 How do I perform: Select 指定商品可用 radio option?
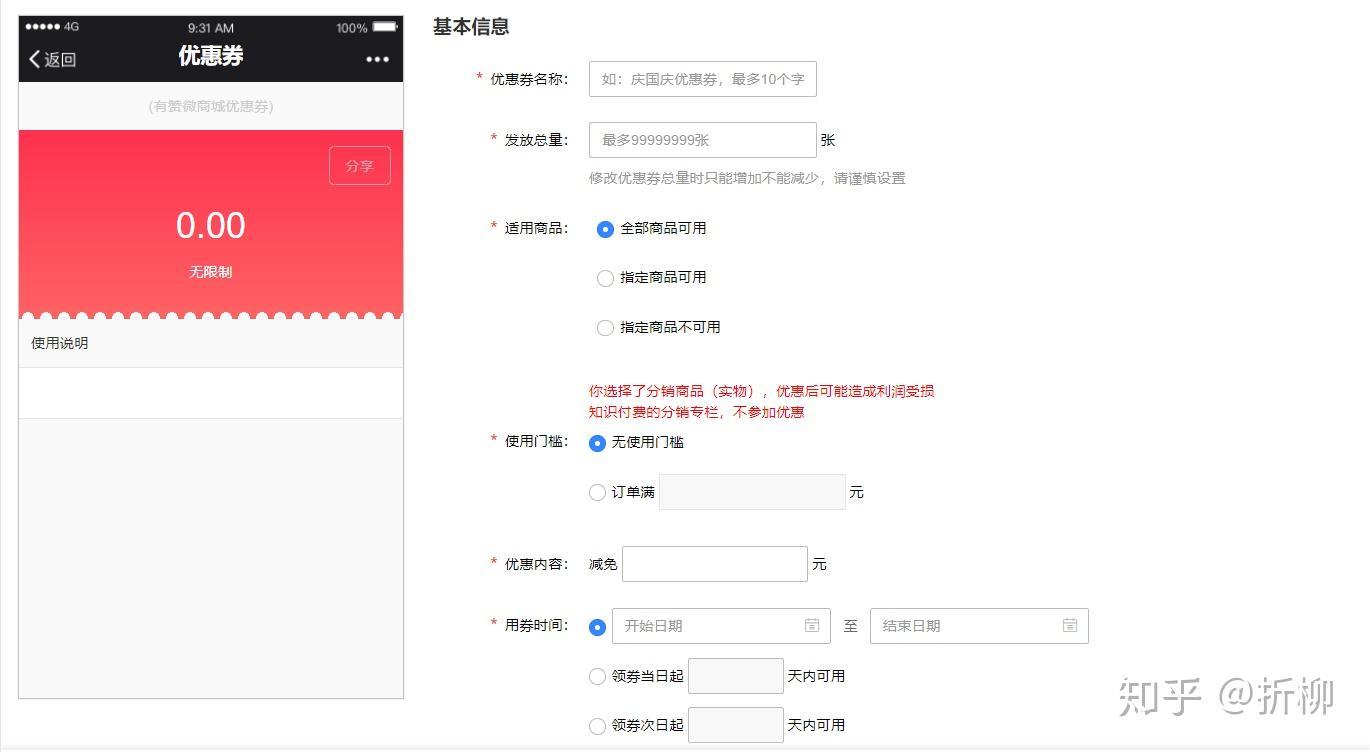(x=605, y=278)
